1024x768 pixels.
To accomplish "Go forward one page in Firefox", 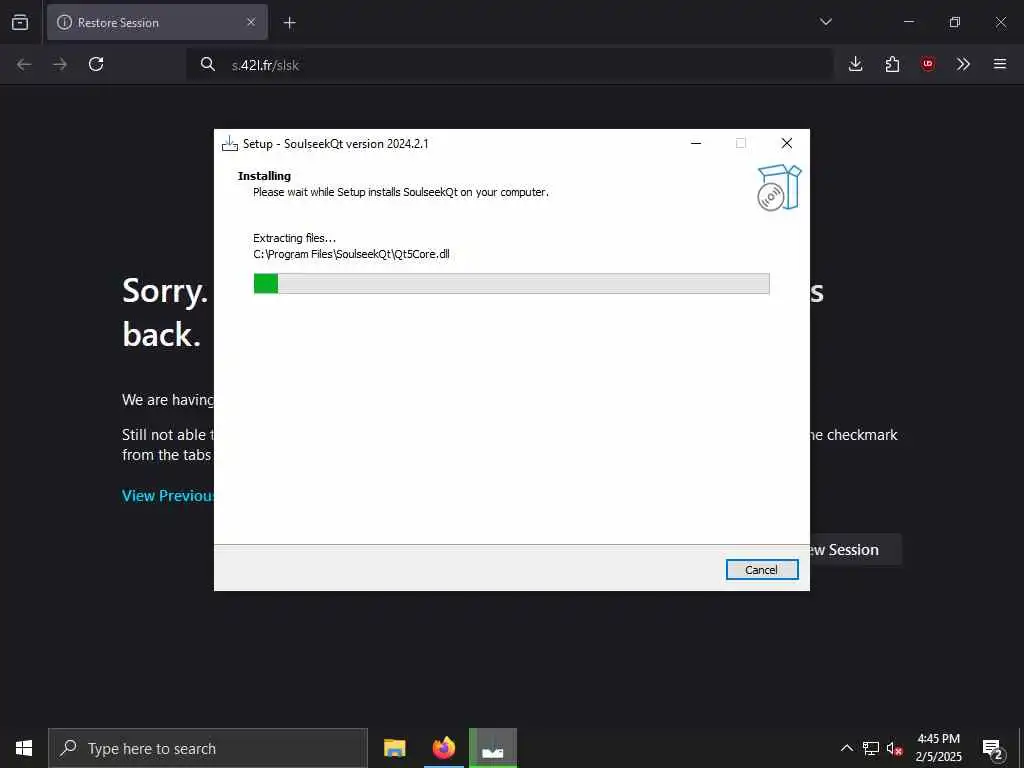I will pyautogui.click(x=60, y=64).
